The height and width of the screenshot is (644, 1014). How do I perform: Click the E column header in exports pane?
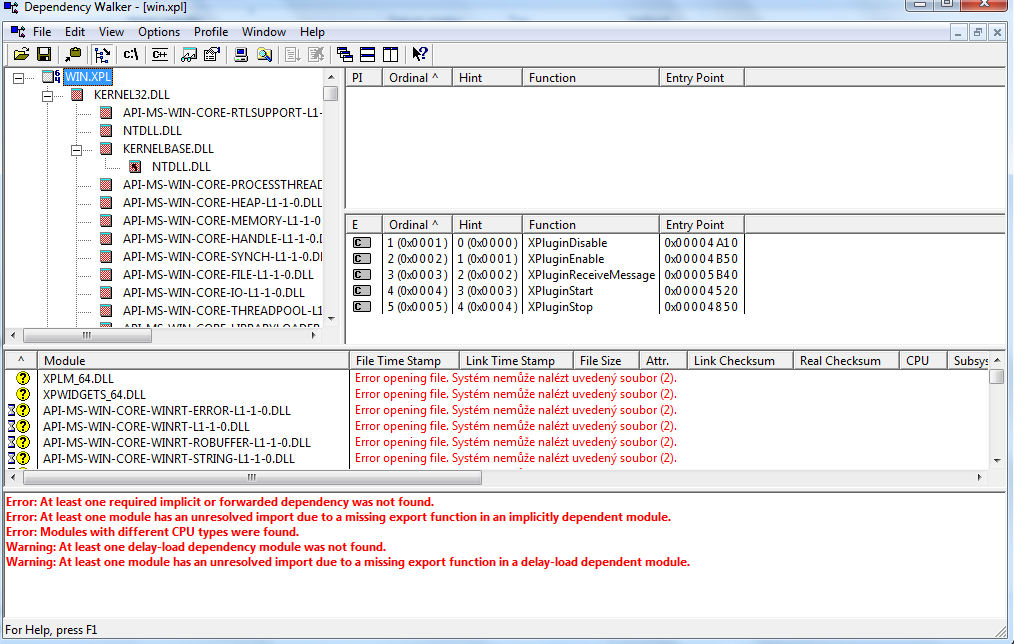(364, 224)
